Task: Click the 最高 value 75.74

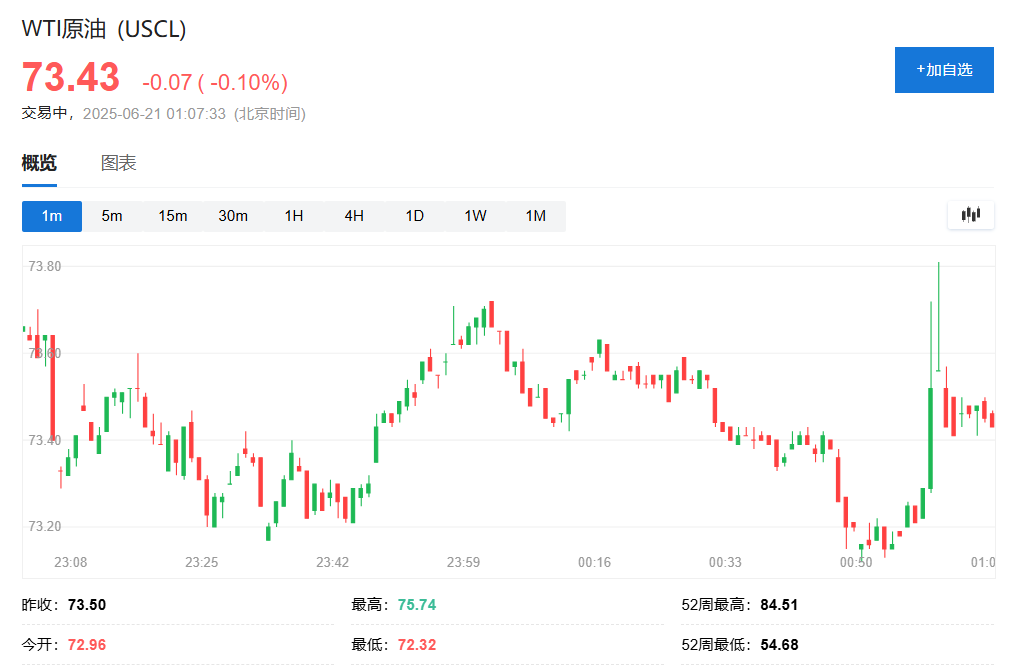Action: tap(416, 605)
